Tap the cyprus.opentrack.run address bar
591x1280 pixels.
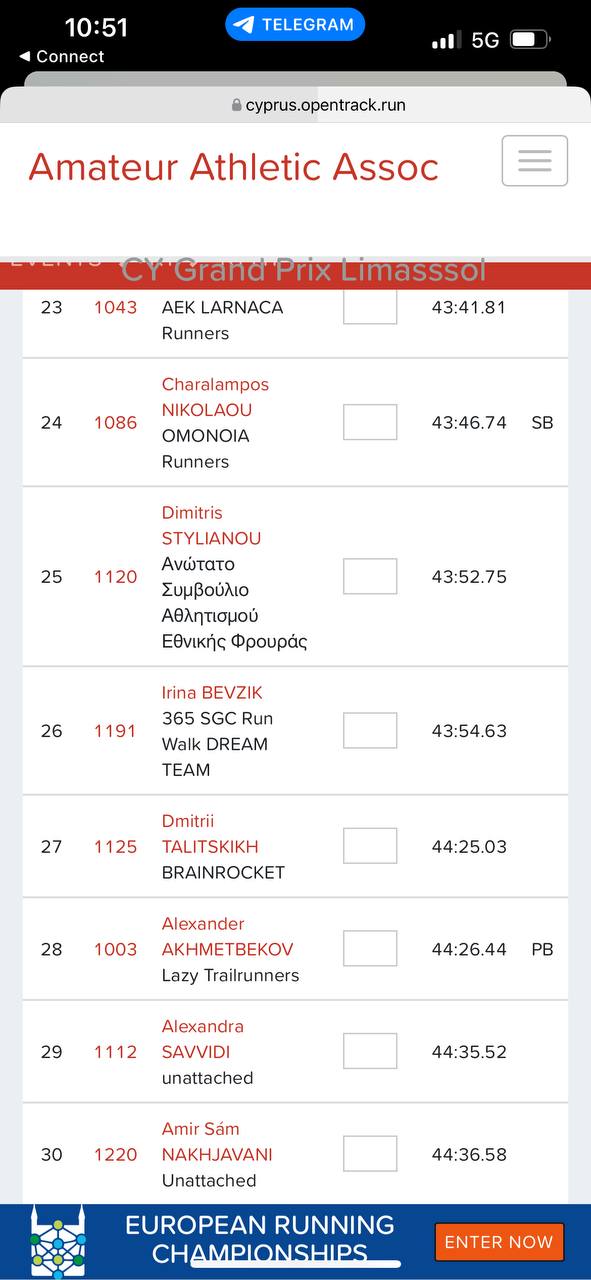[x=318, y=105]
